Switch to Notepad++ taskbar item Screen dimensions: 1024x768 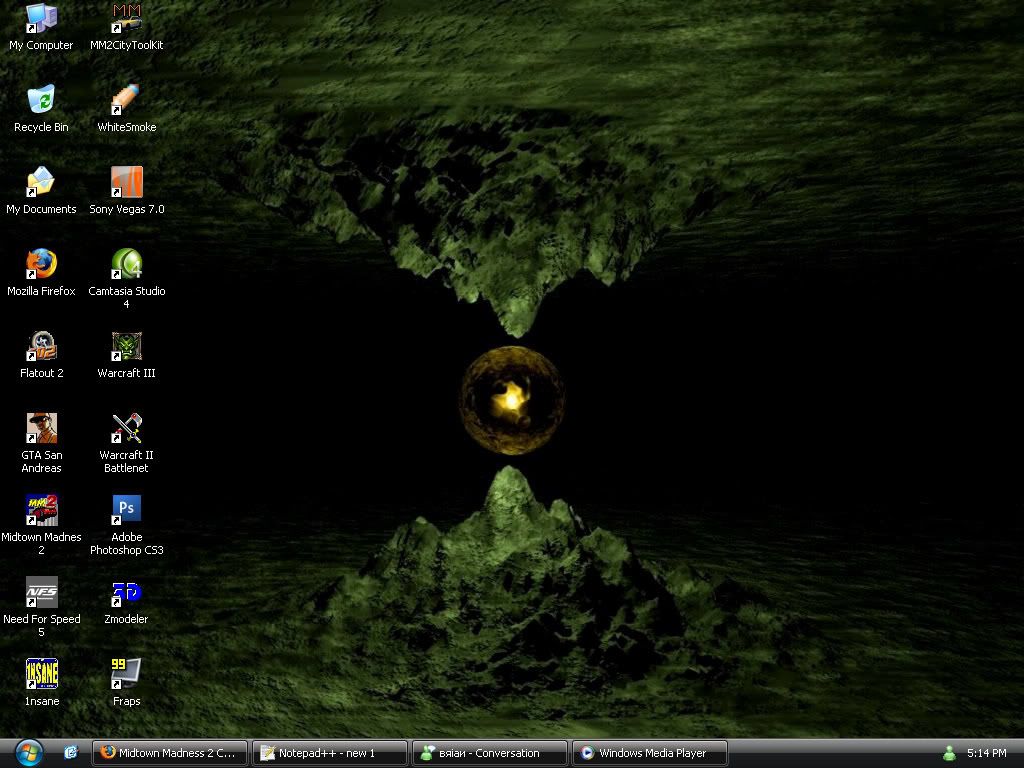click(x=329, y=753)
